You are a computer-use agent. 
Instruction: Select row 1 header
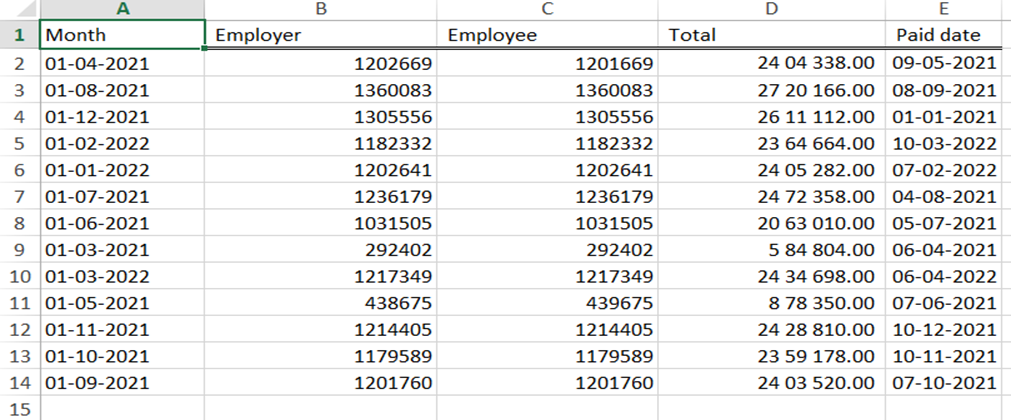point(19,35)
